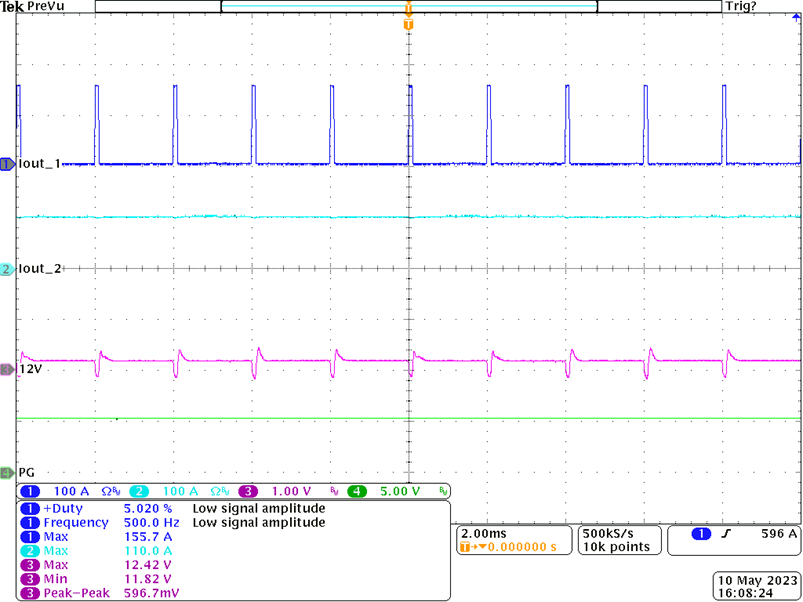Click the 12V channel label
Viewport: 803px width, 602px height.
(30, 369)
